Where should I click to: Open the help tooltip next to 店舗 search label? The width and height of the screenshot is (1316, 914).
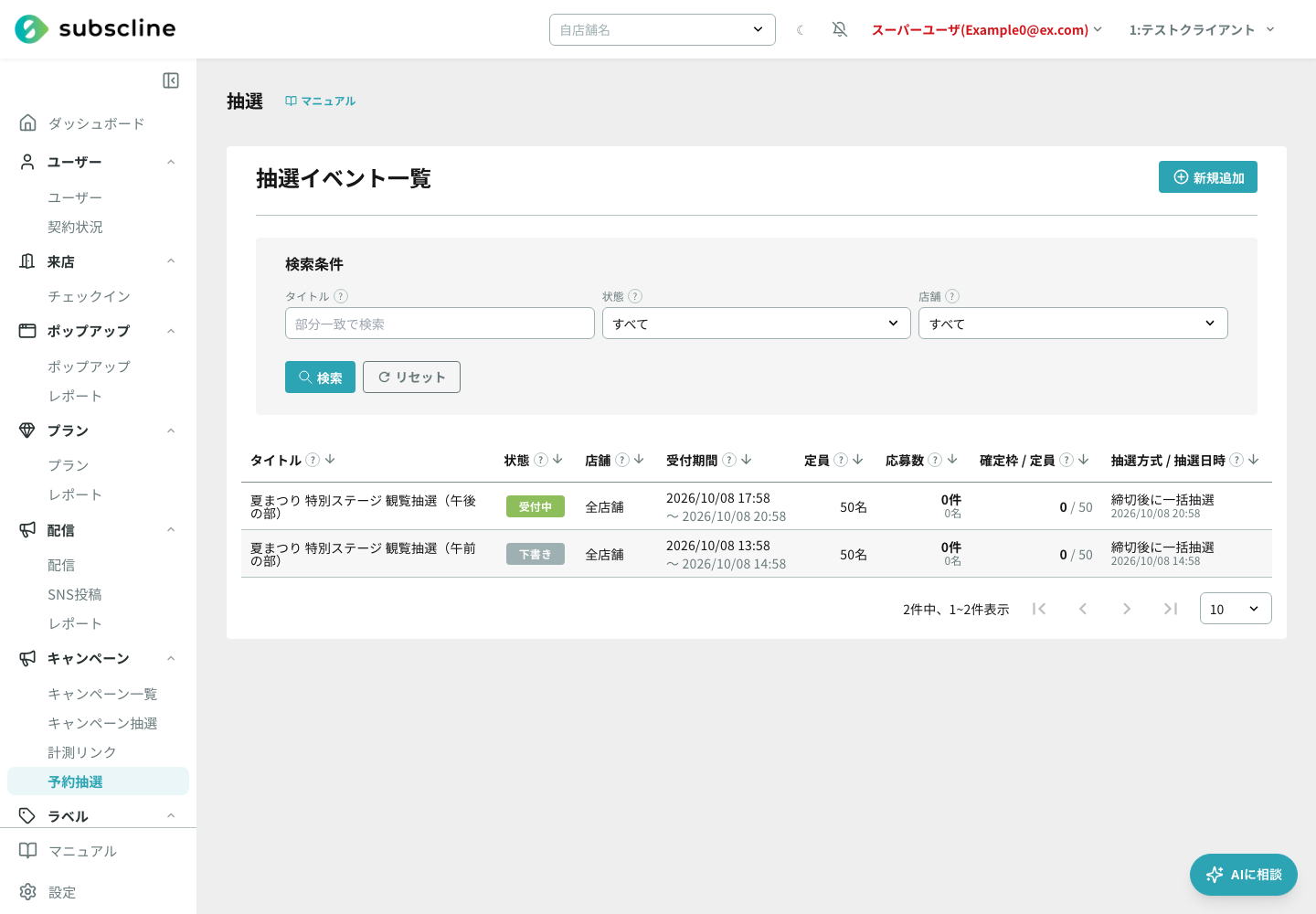coord(952,296)
